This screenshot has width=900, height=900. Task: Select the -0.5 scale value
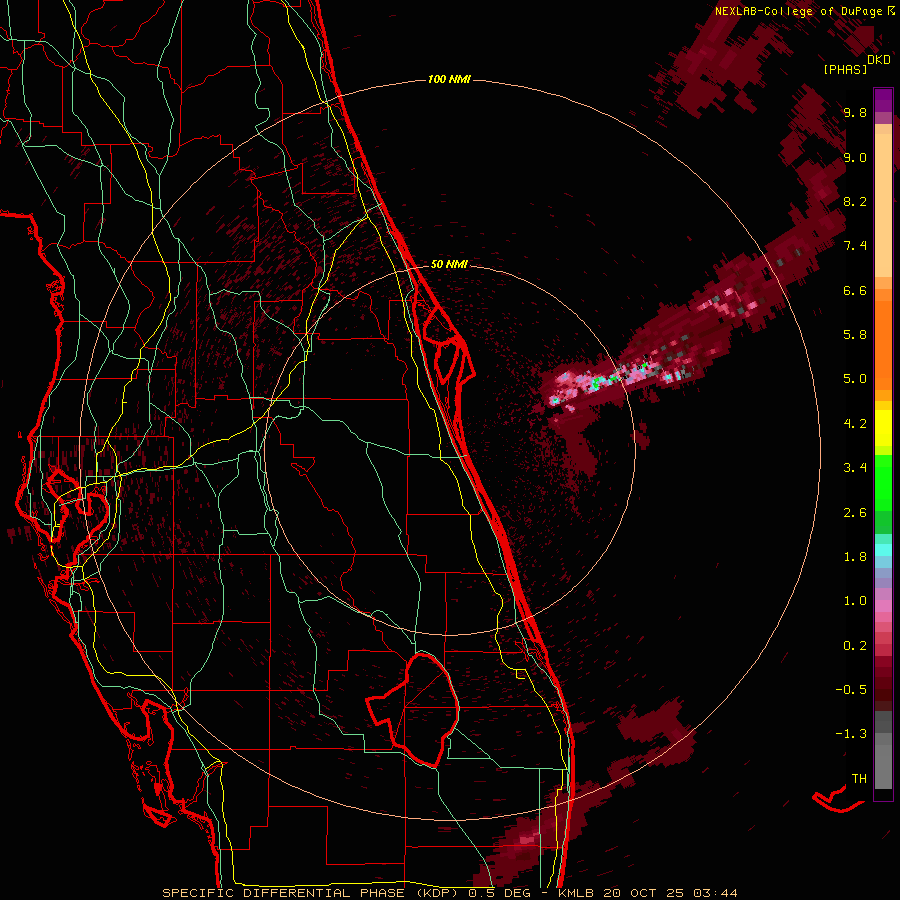point(851,690)
